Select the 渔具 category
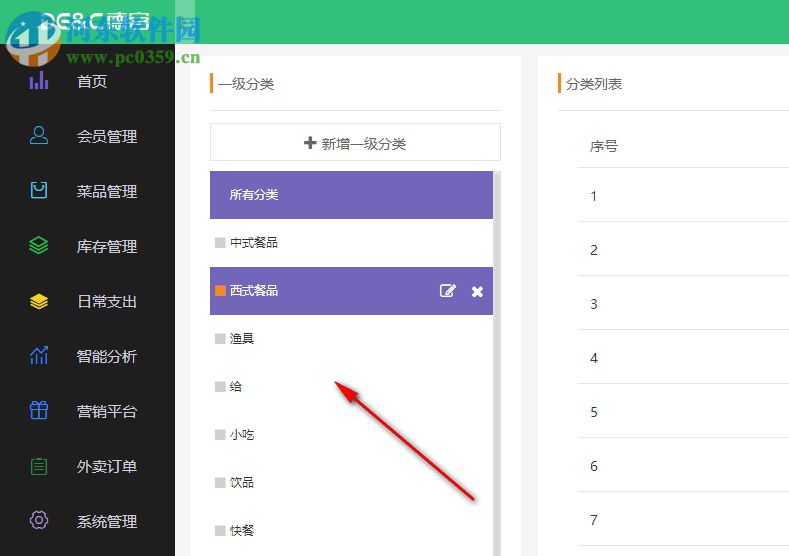 tap(351, 339)
